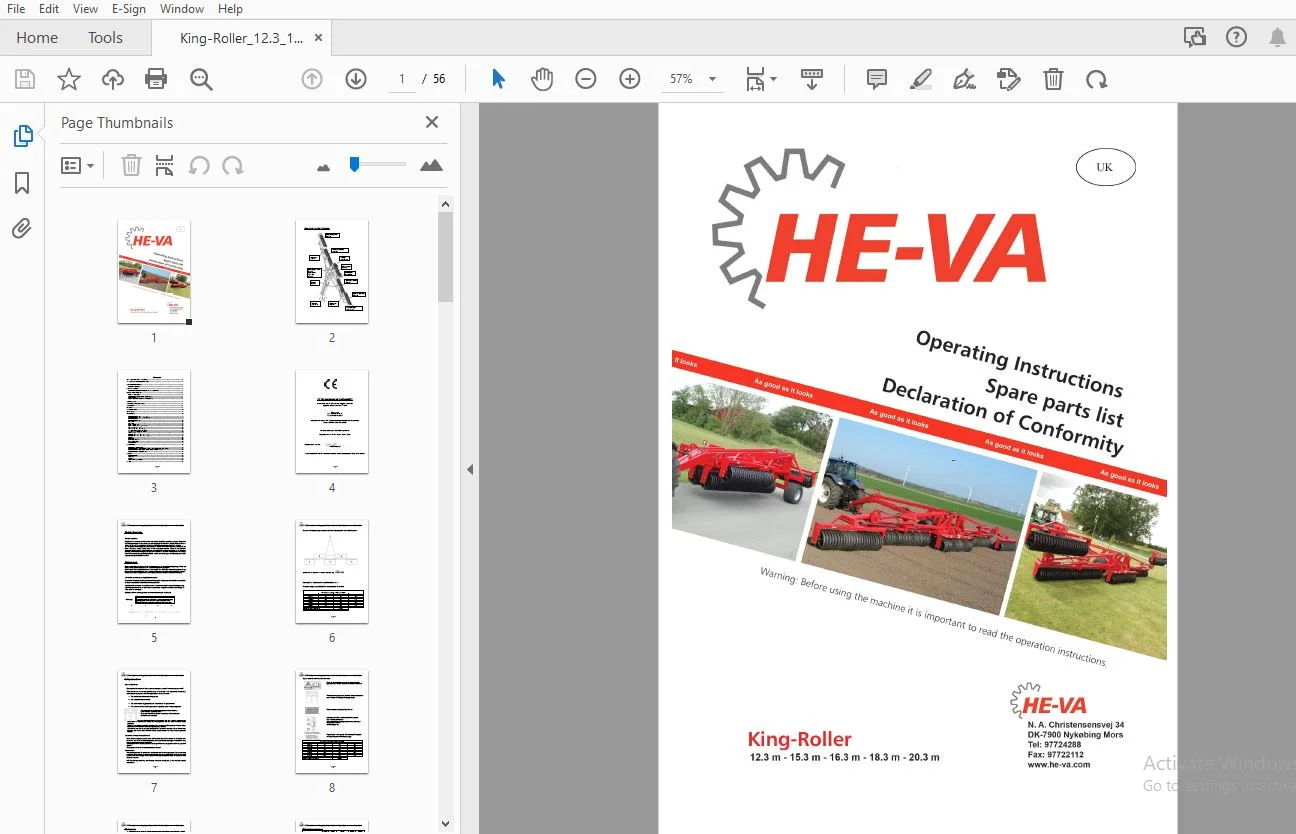Open the Edit menu
This screenshot has width=1296, height=834.
click(49, 9)
